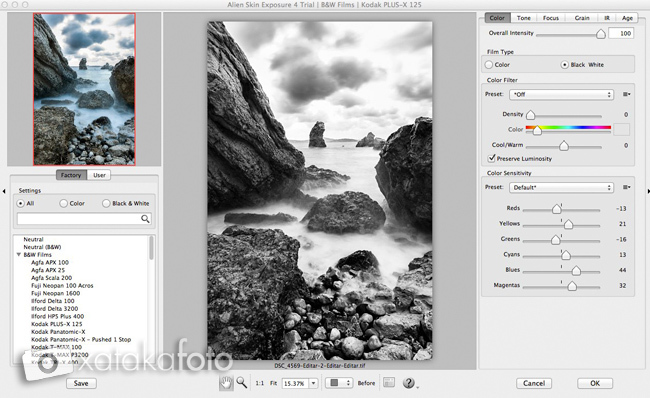
Task: Select the All settings radio button
Action: point(20,203)
